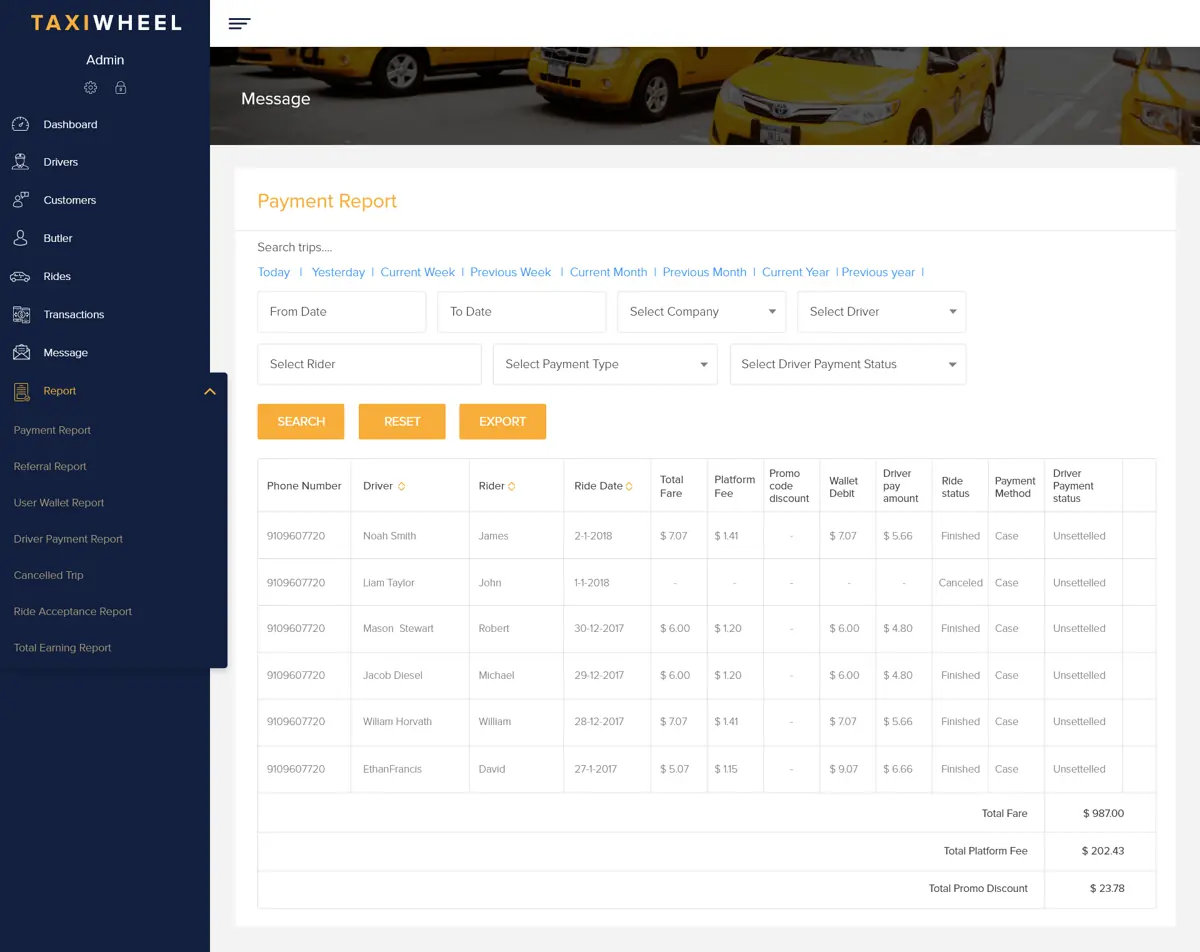
Task: Sort table by Rider column arrows
Action: click(x=511, y=486)
